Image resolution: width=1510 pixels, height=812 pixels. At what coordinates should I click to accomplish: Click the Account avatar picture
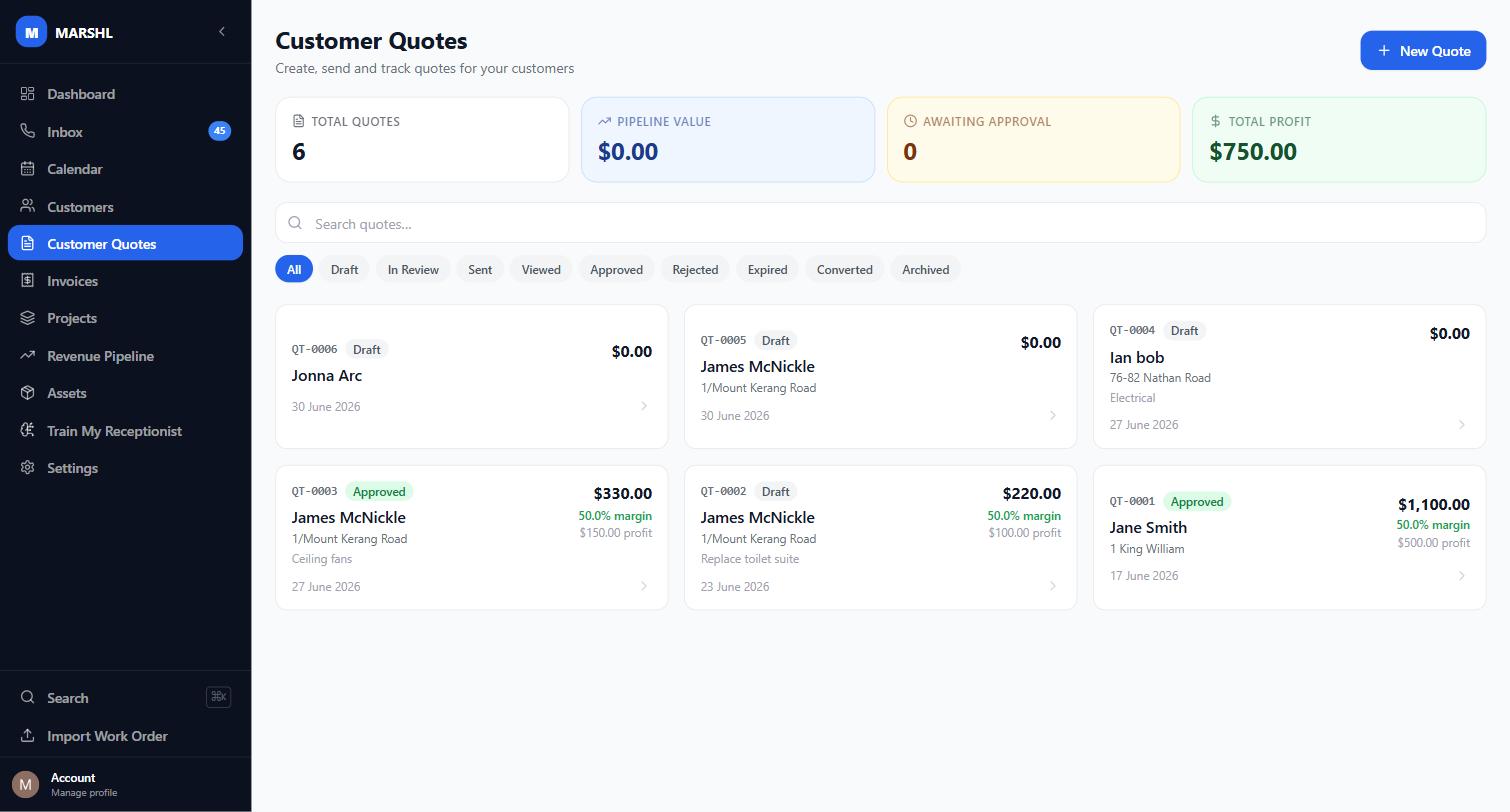(x=25, y=784)
